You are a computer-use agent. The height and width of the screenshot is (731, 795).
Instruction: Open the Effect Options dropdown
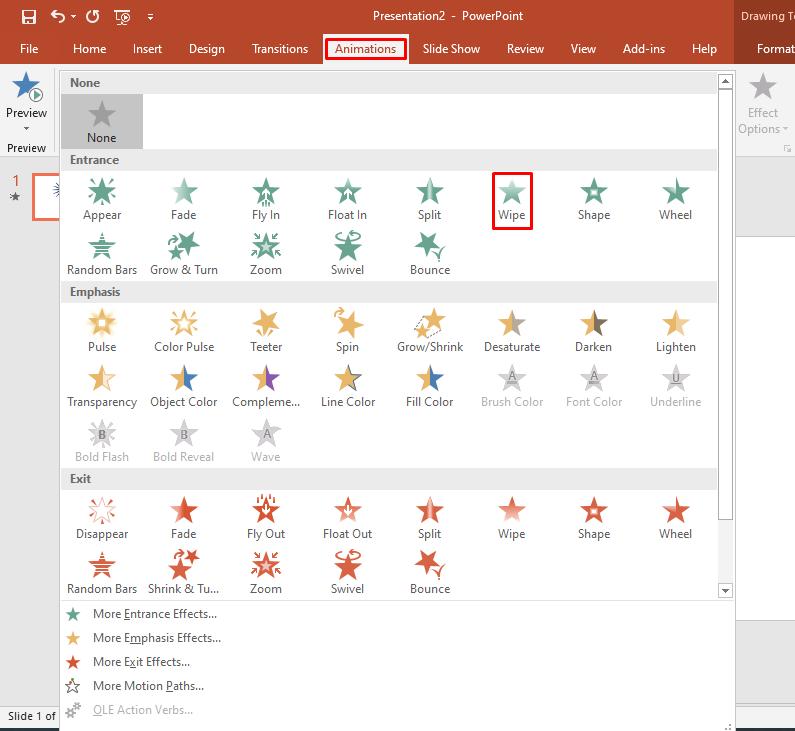[x=763, y=104]
